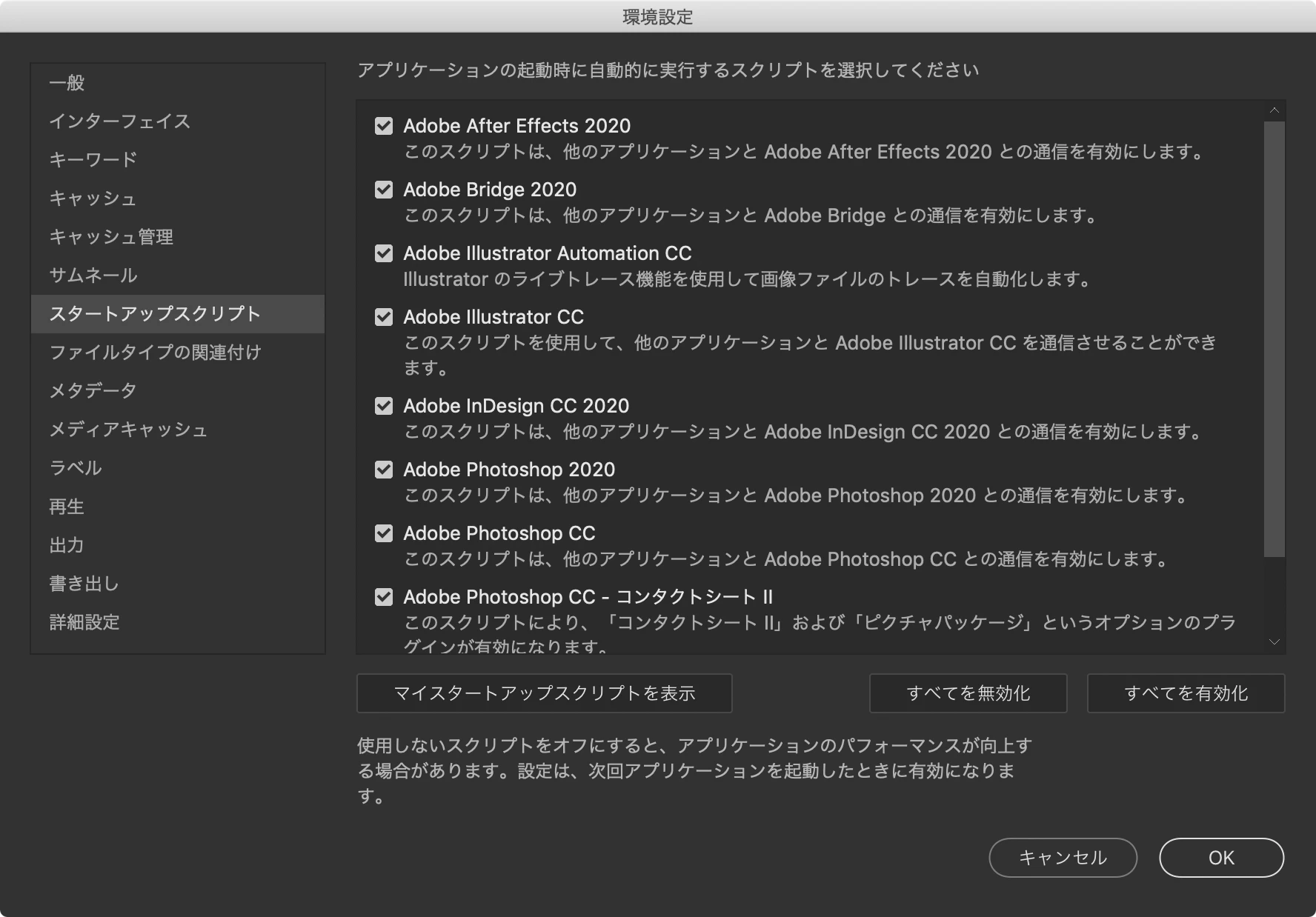Go to メタデータ preferences
Screen dimensions: 1316x917
(x=178, y=391)
